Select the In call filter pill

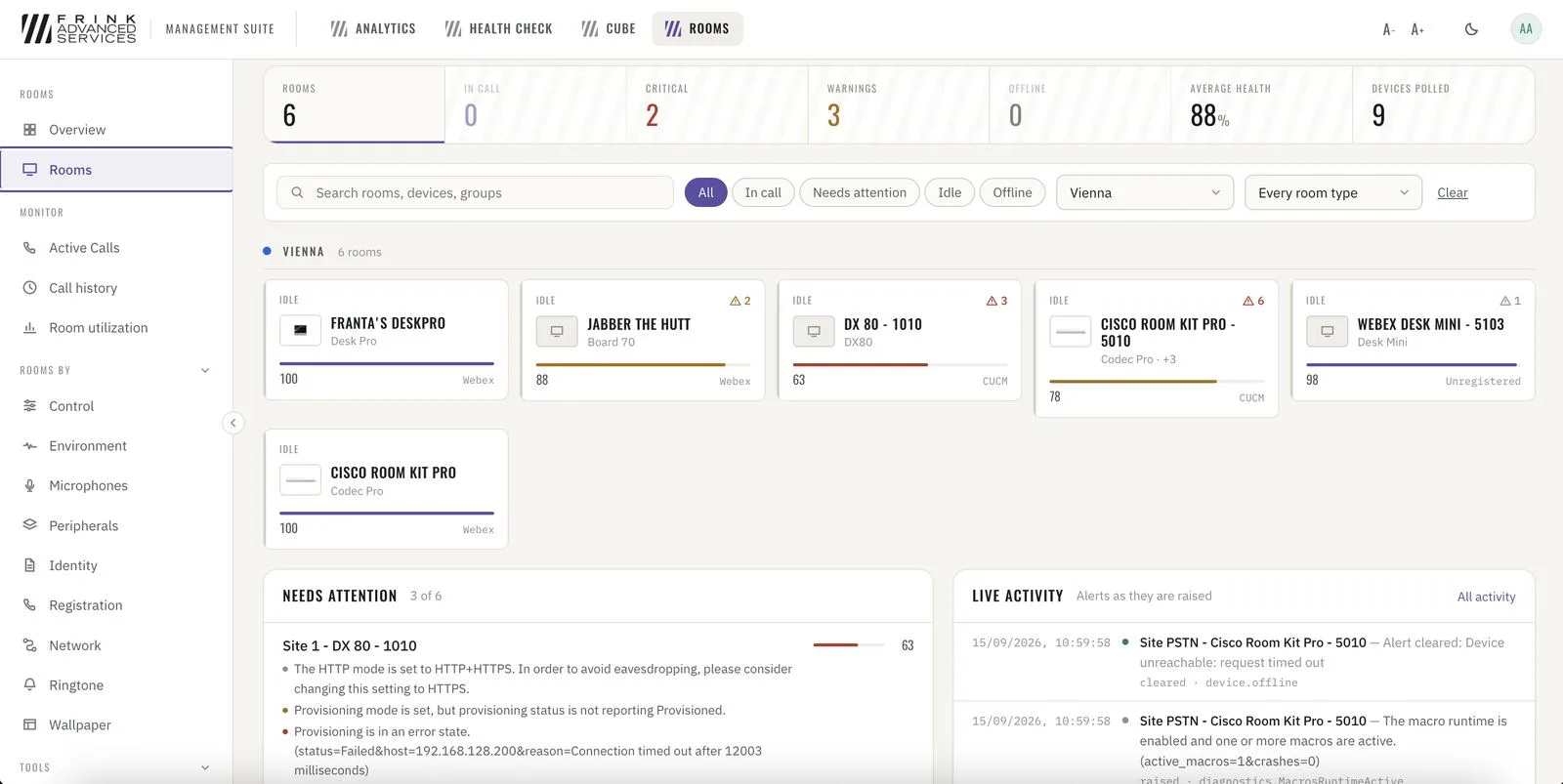click(x=763, y=192)
